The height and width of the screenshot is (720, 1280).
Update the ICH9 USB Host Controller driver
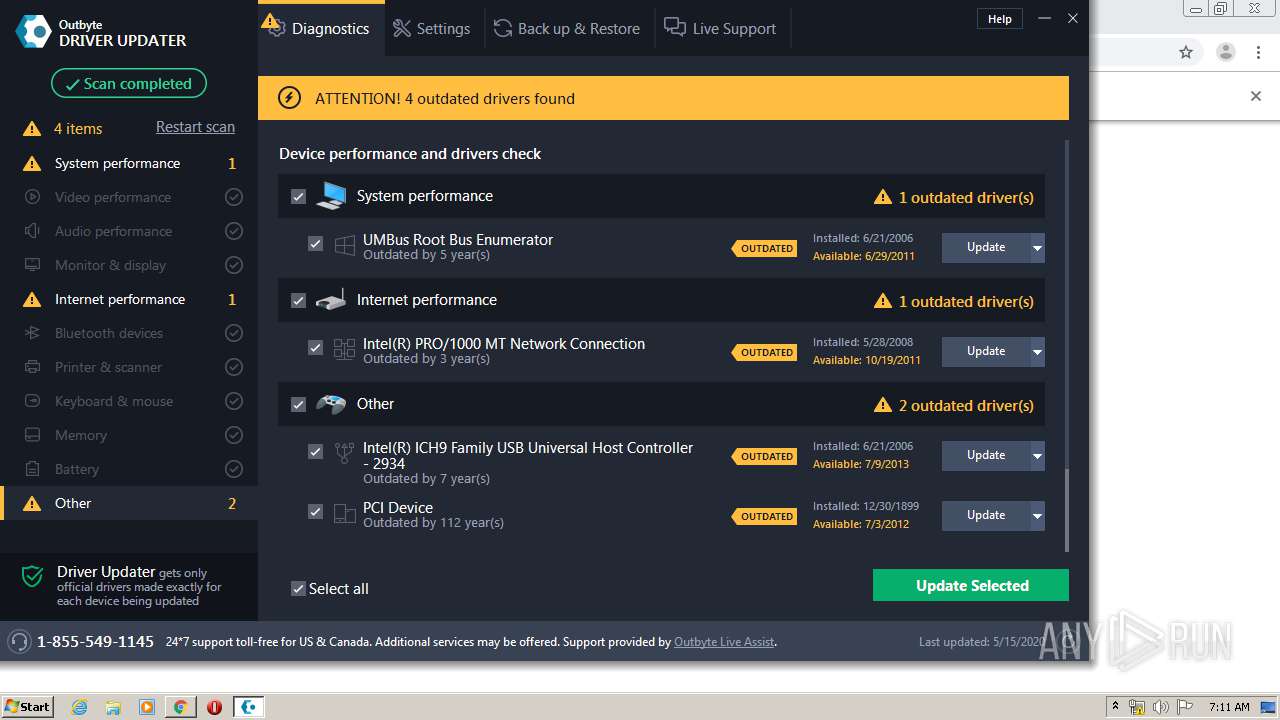986,456
